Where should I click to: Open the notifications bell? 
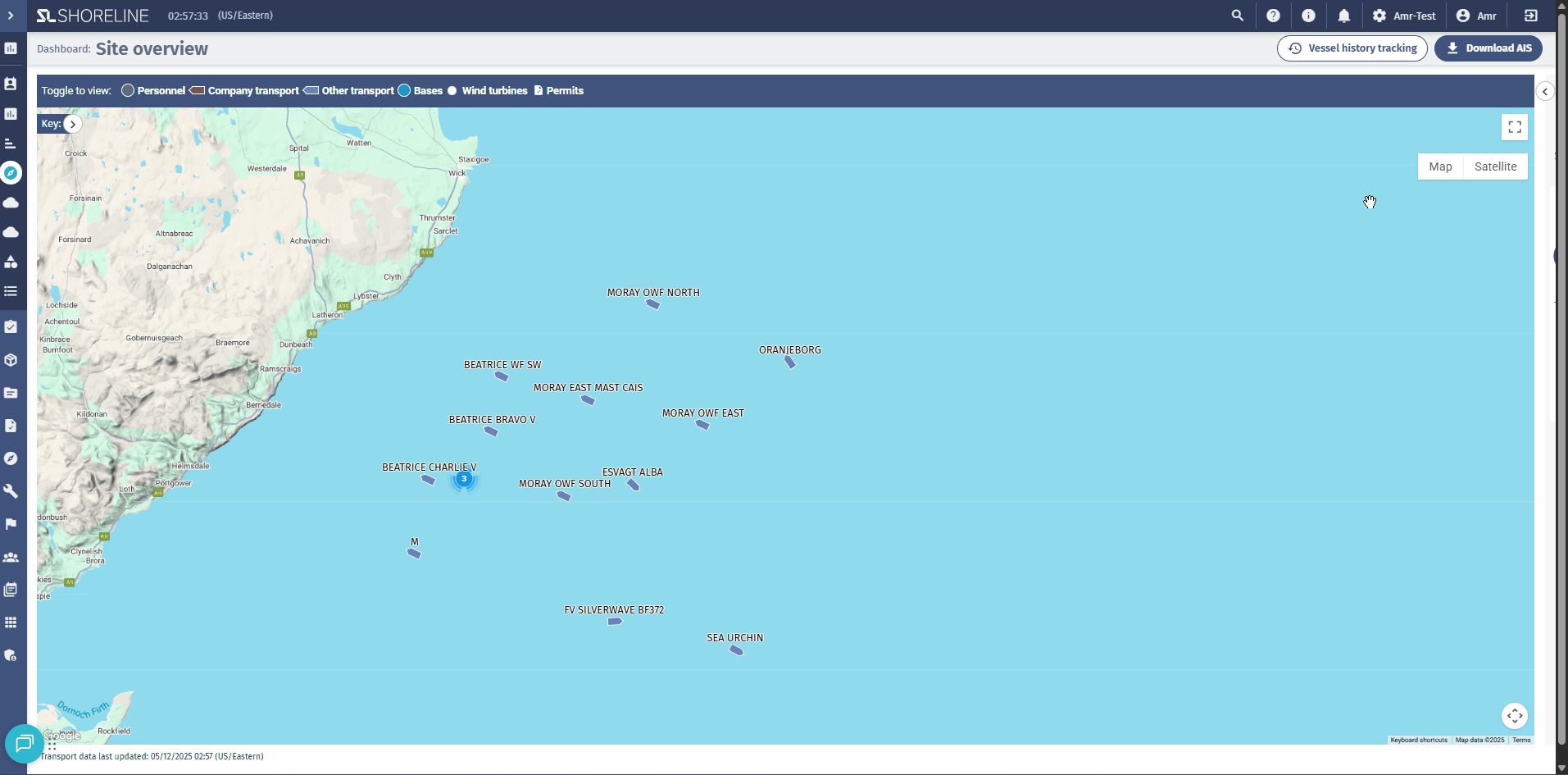click(x=1343, y=16)
